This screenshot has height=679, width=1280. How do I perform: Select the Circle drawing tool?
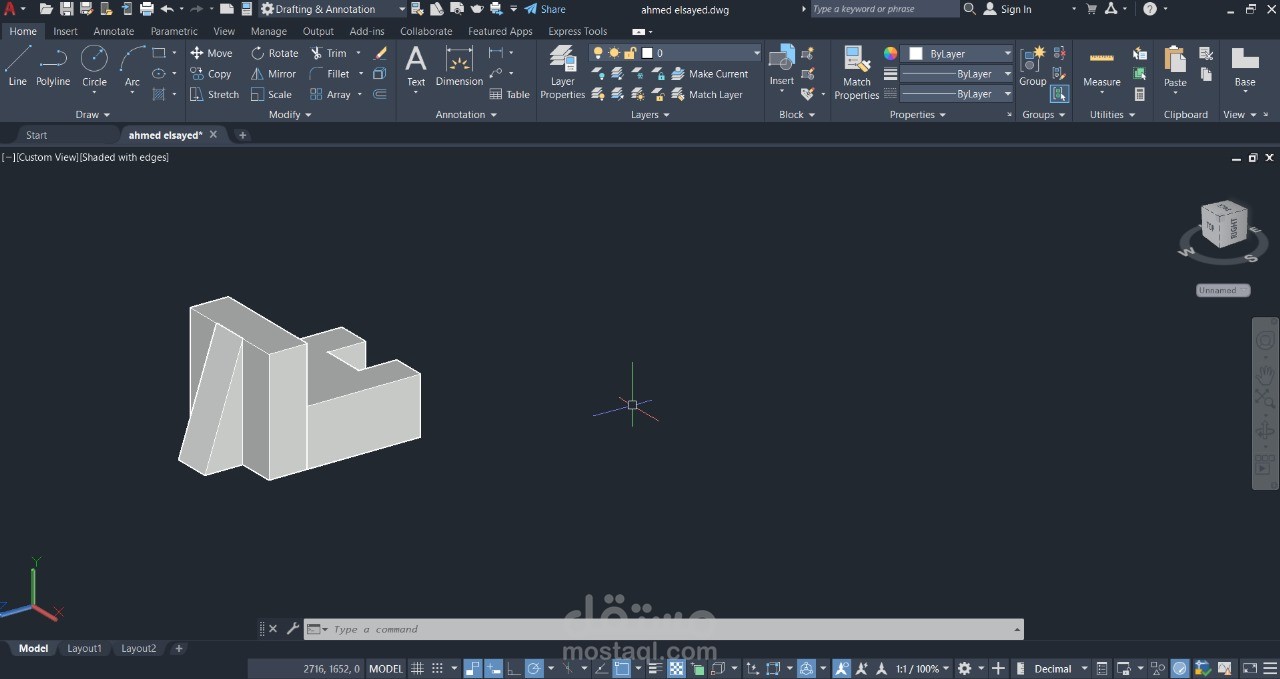click(x=94, y=66)
